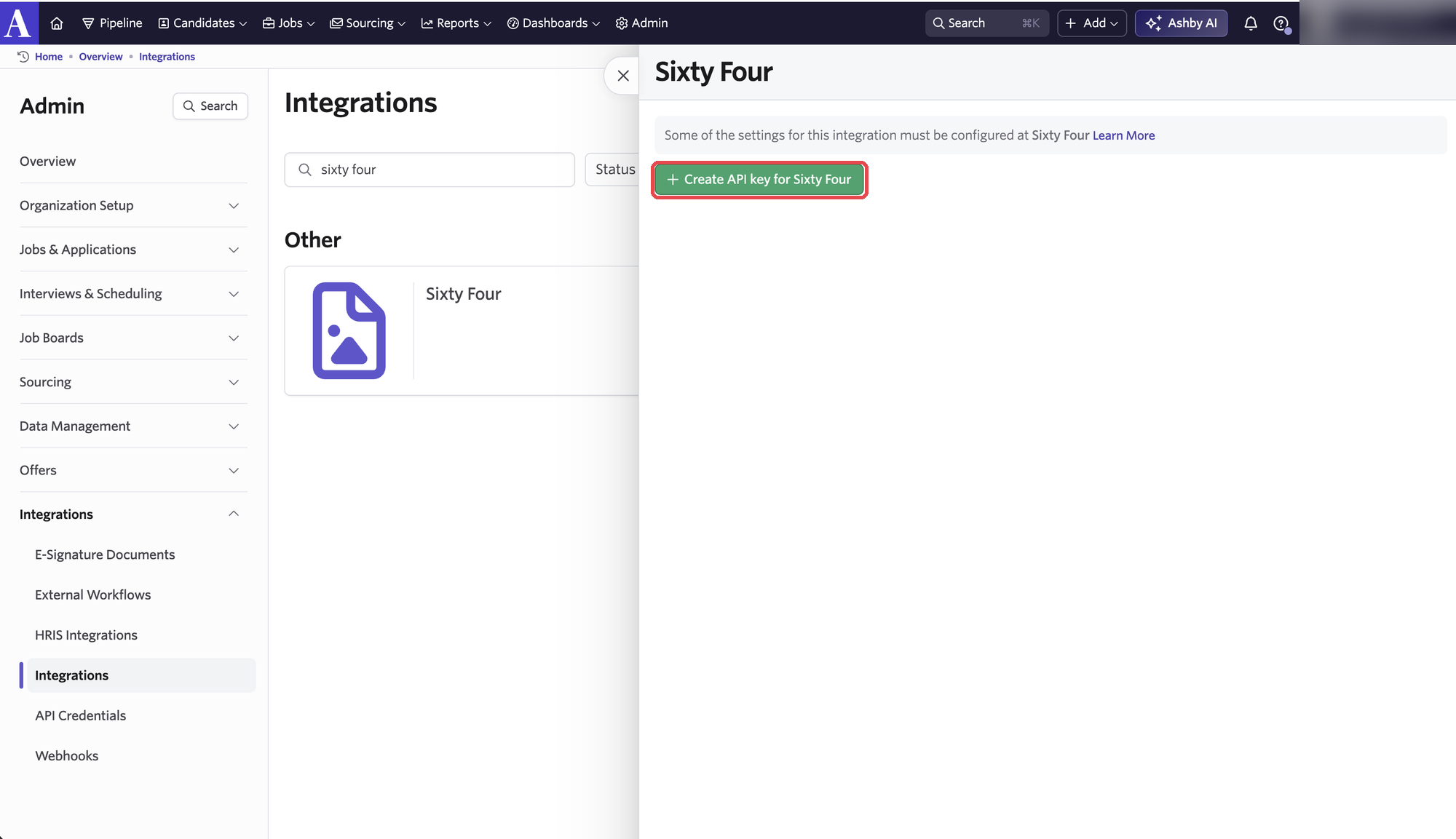This screenshot has height=839, width=1456.
Task: Expand Interviews & Scheduling section
Action: (133, 294)
